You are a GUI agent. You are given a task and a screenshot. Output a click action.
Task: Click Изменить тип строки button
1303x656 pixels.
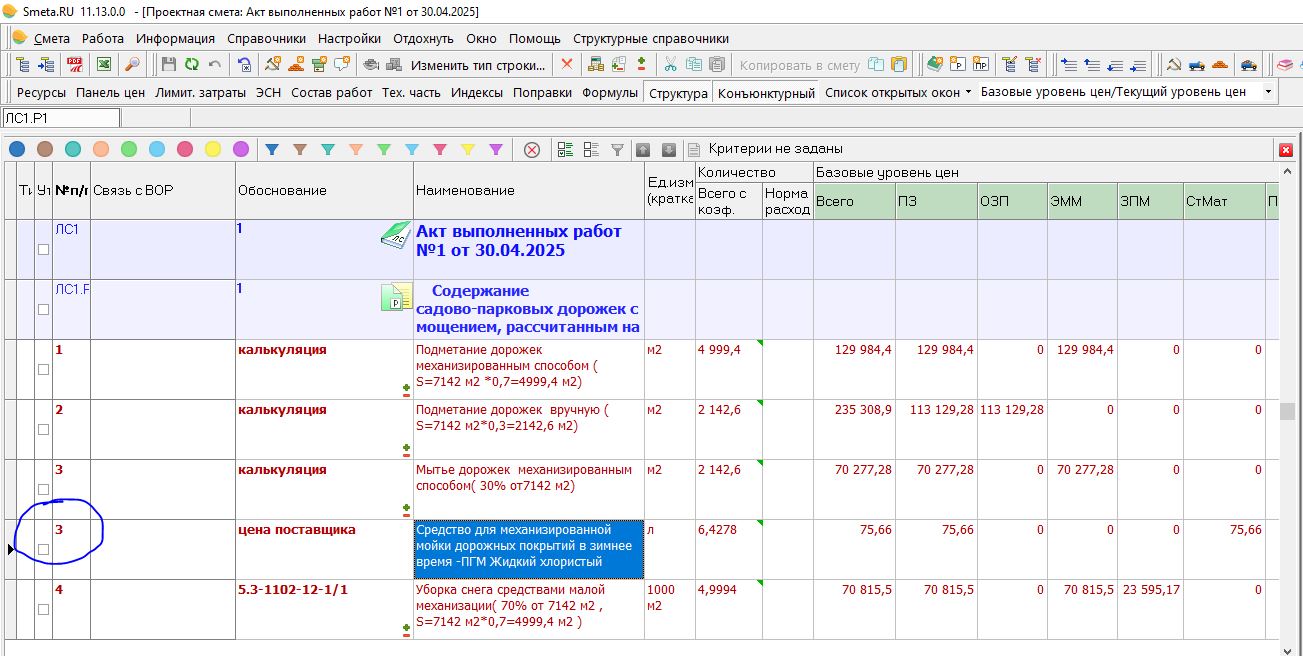478,65
